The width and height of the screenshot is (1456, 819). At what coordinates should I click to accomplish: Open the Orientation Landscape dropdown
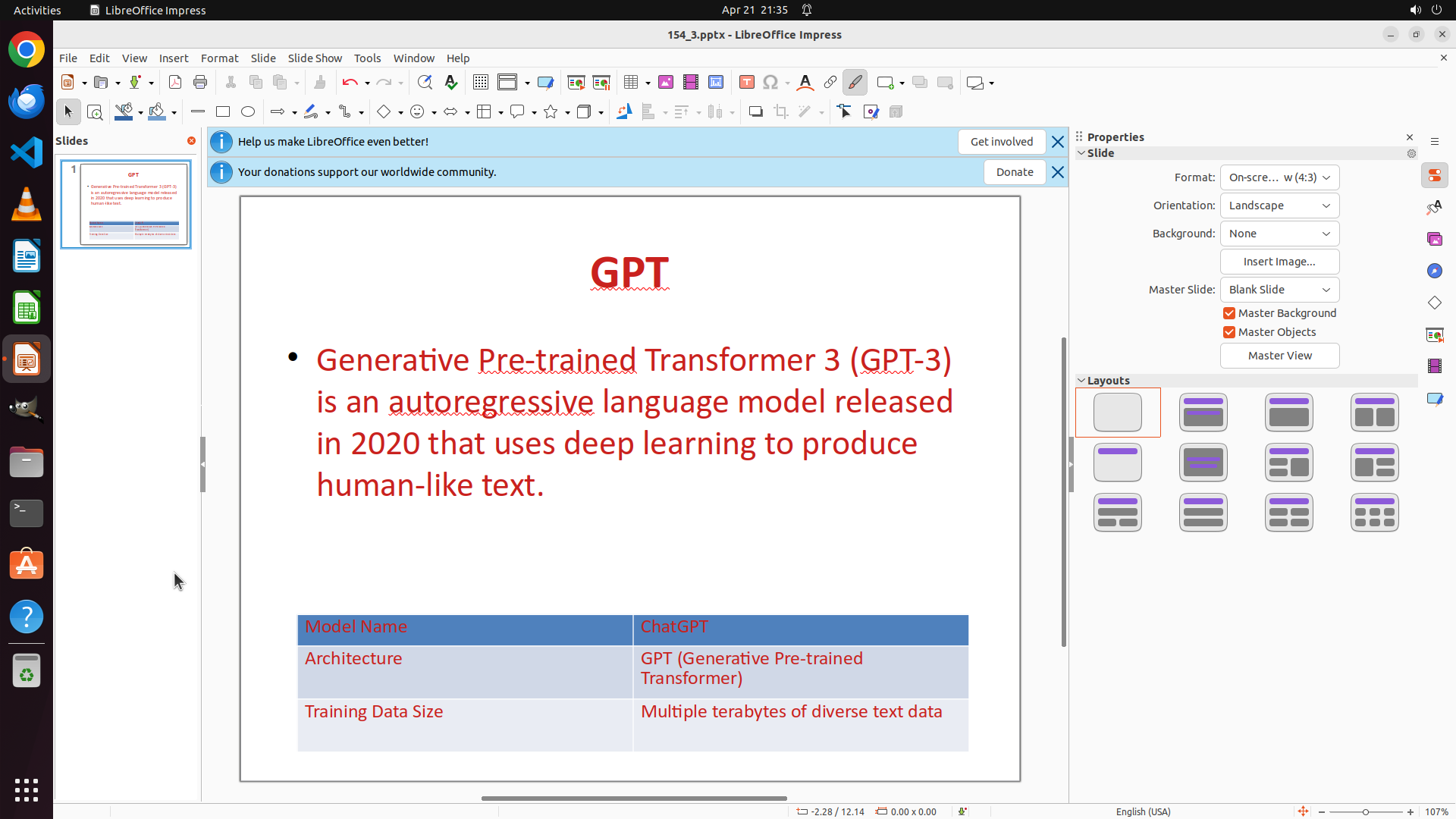click(1279, 206)
